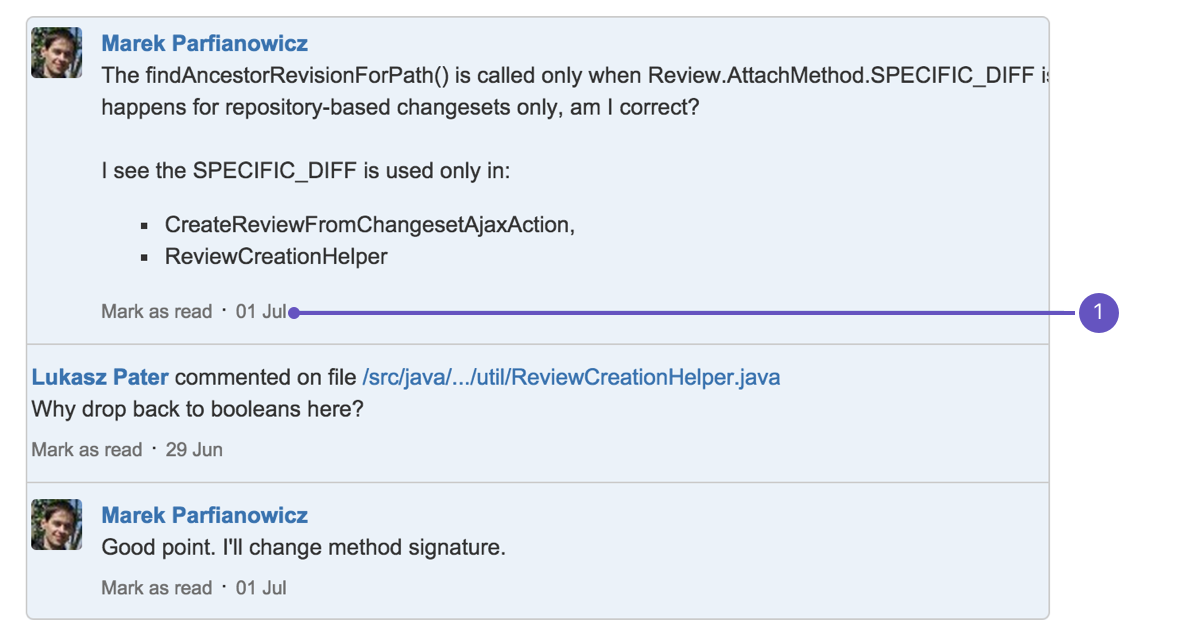Open the ReviewCreationHelper.java file link
This screenshot has height=644, width=1200.
(571, 377)
